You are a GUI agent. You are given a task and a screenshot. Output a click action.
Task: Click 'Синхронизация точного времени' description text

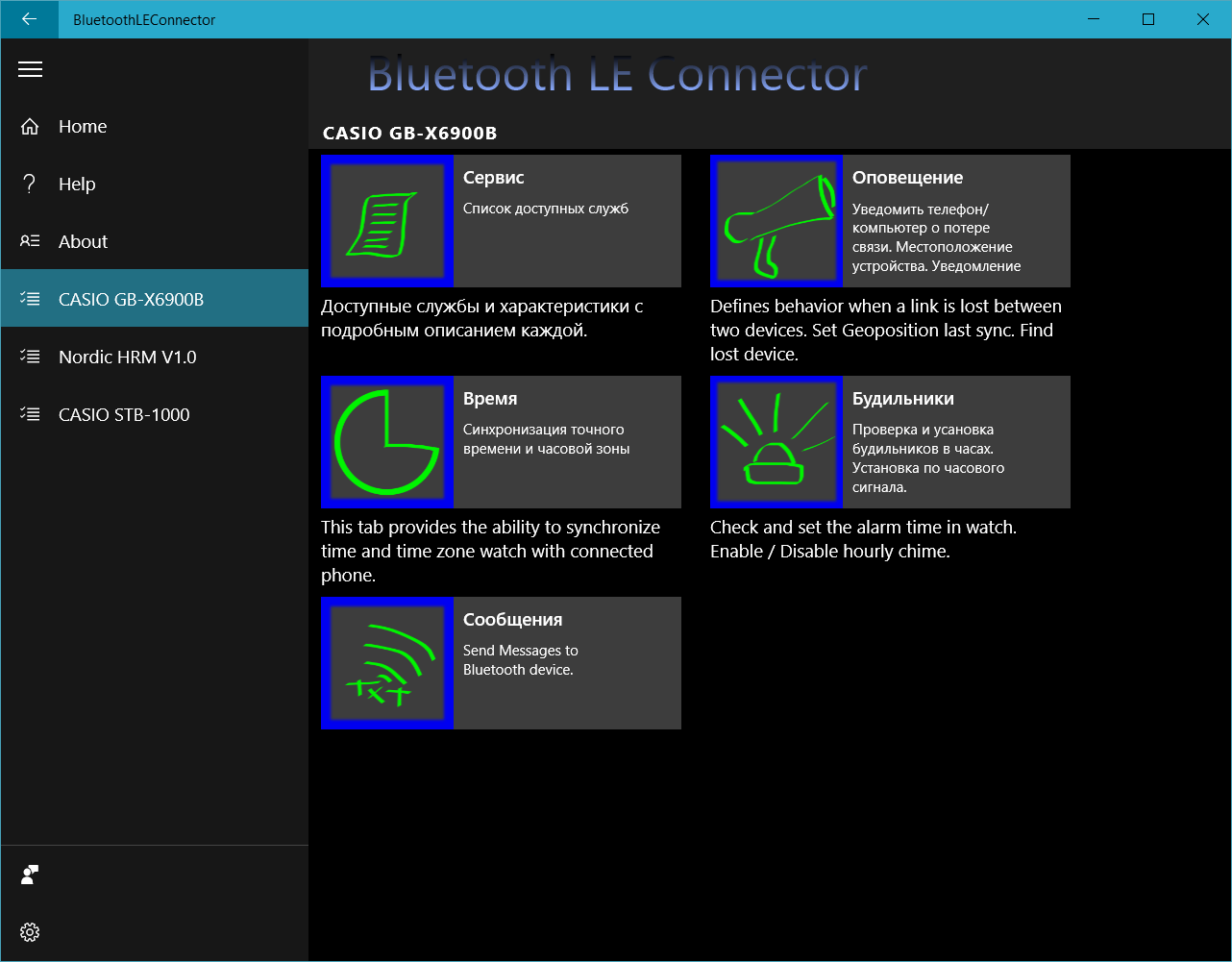[547, 439]
